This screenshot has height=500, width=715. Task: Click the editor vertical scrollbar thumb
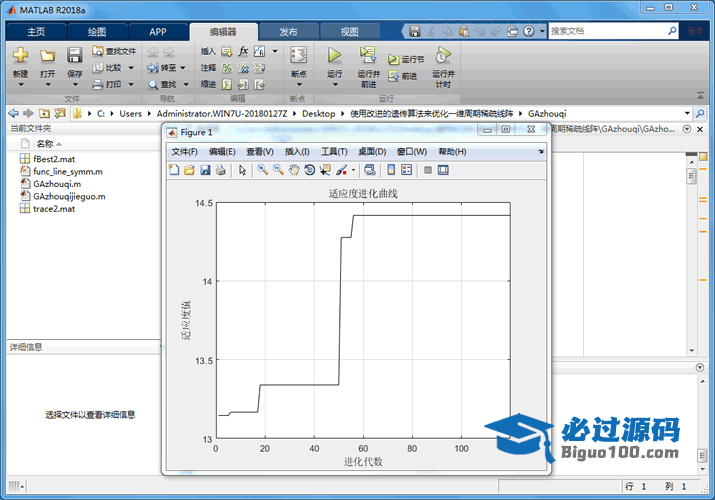click(x=691, y=176)
